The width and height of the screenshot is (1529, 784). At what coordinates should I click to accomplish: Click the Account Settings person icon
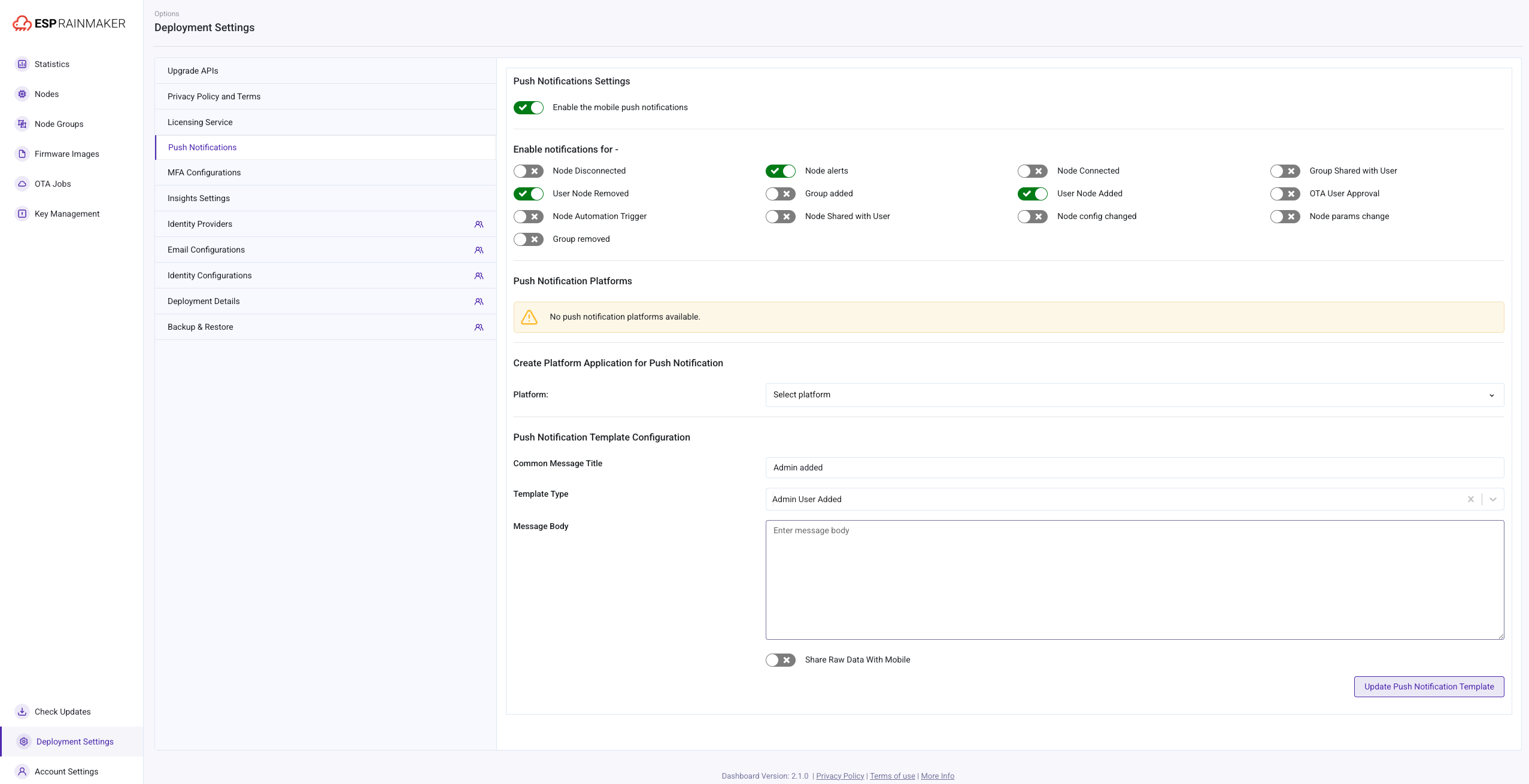(22, 771)
